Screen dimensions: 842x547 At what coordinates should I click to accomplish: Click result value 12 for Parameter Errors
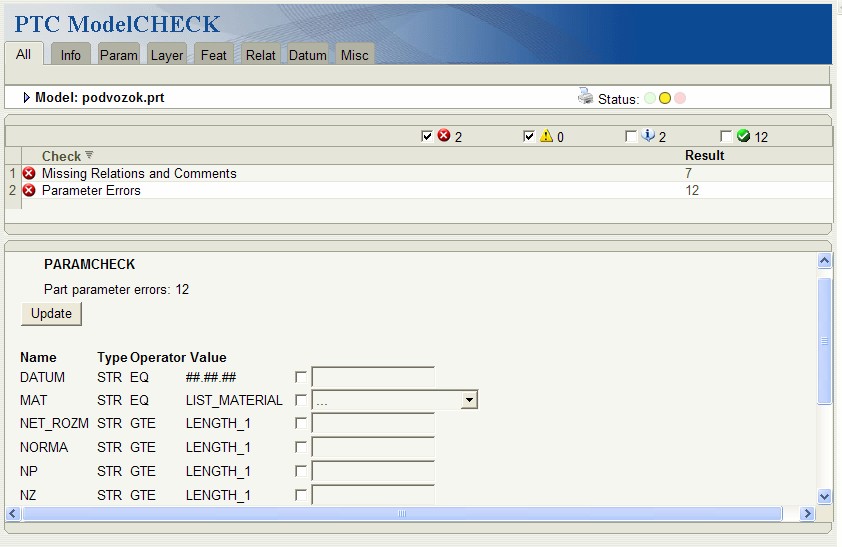[x=692, y=190]
